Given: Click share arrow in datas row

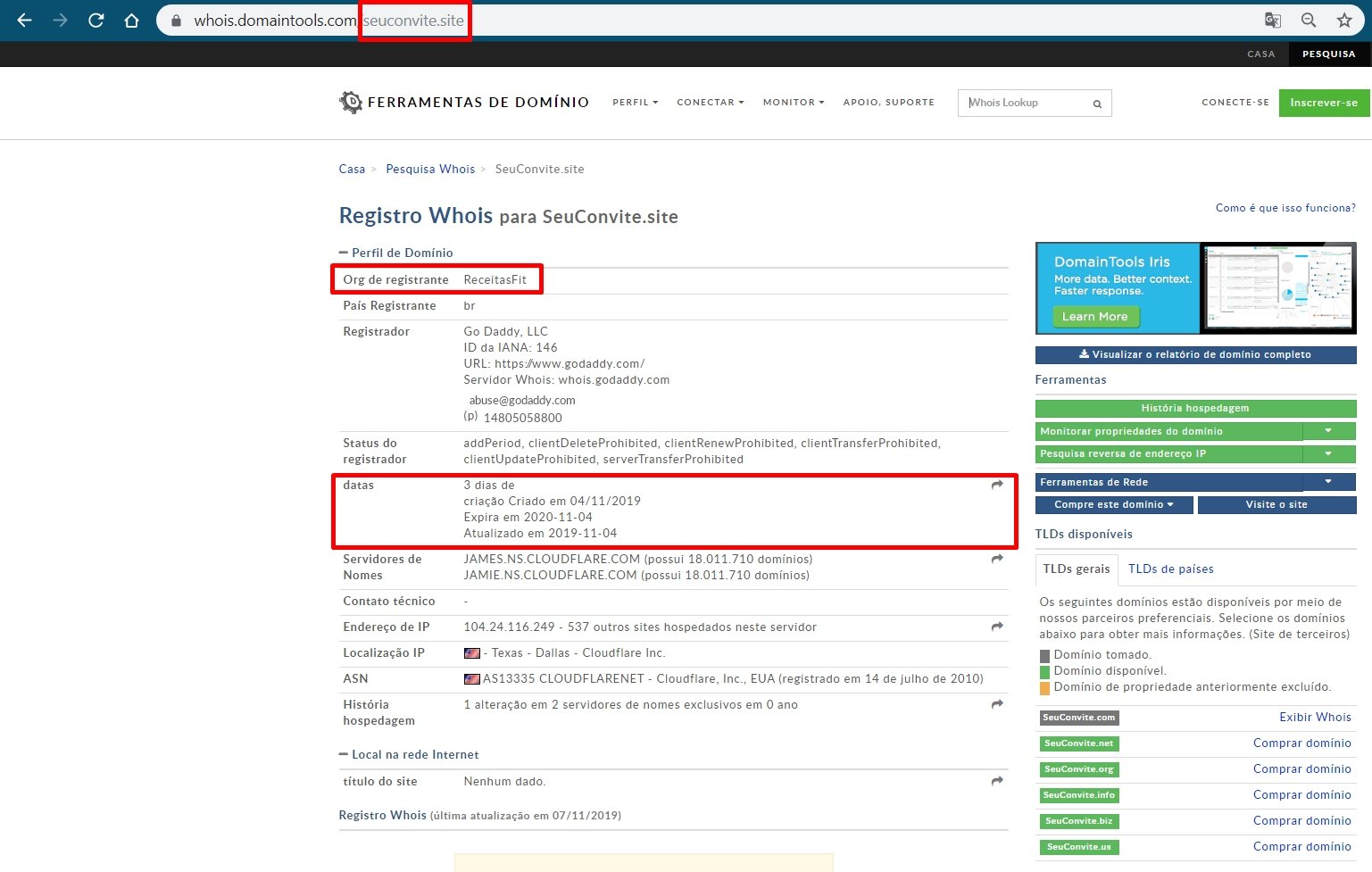Looking at the screenshot, I should (997, 485).
